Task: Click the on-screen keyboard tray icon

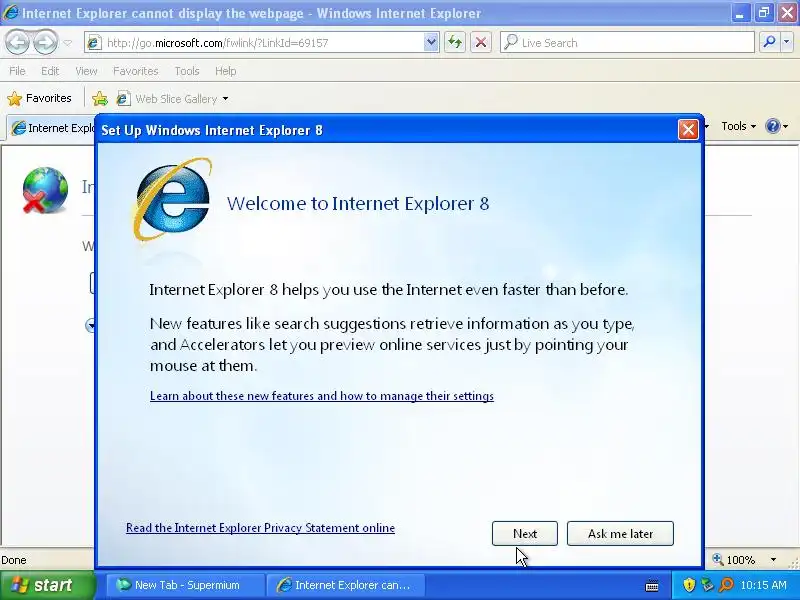Action: 652,585
